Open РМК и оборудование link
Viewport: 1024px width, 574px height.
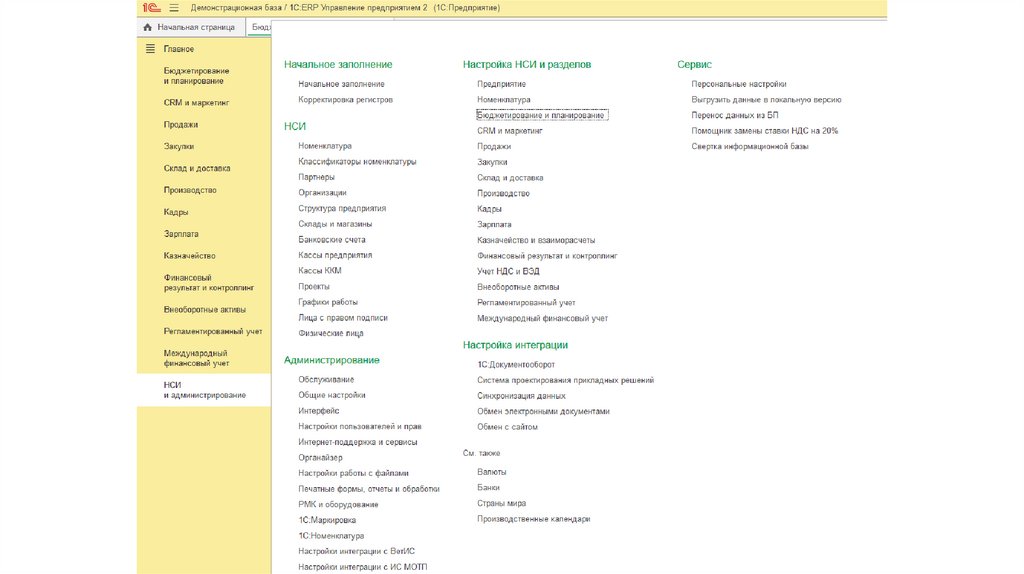[x=338, y=505]
